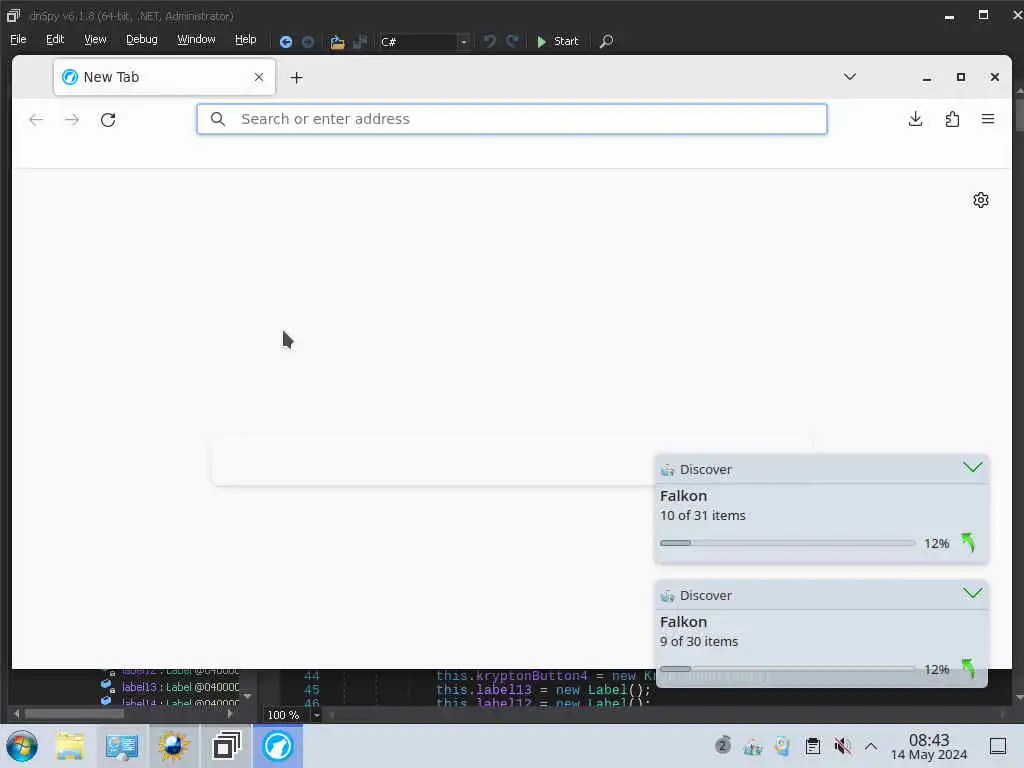Image resolution: width=1024 pixels, height=768 pixels.
Task: Click search magnifier in address bar
Action: click(x=217, y=119)
